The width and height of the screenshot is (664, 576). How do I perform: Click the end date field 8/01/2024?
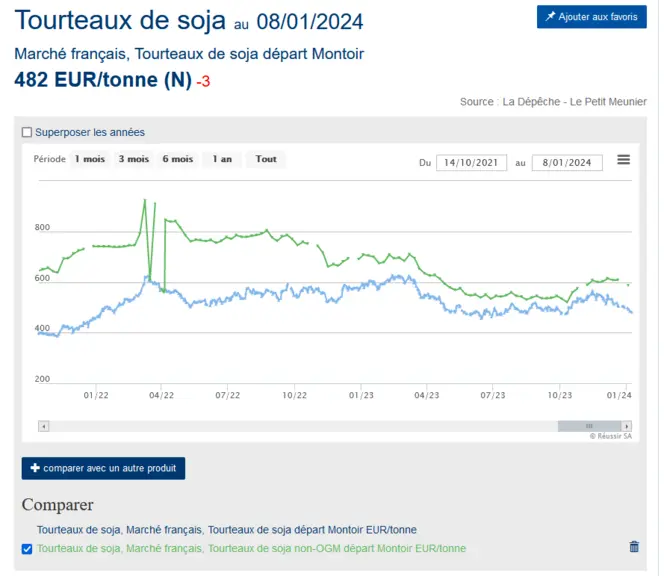(567, 163)
